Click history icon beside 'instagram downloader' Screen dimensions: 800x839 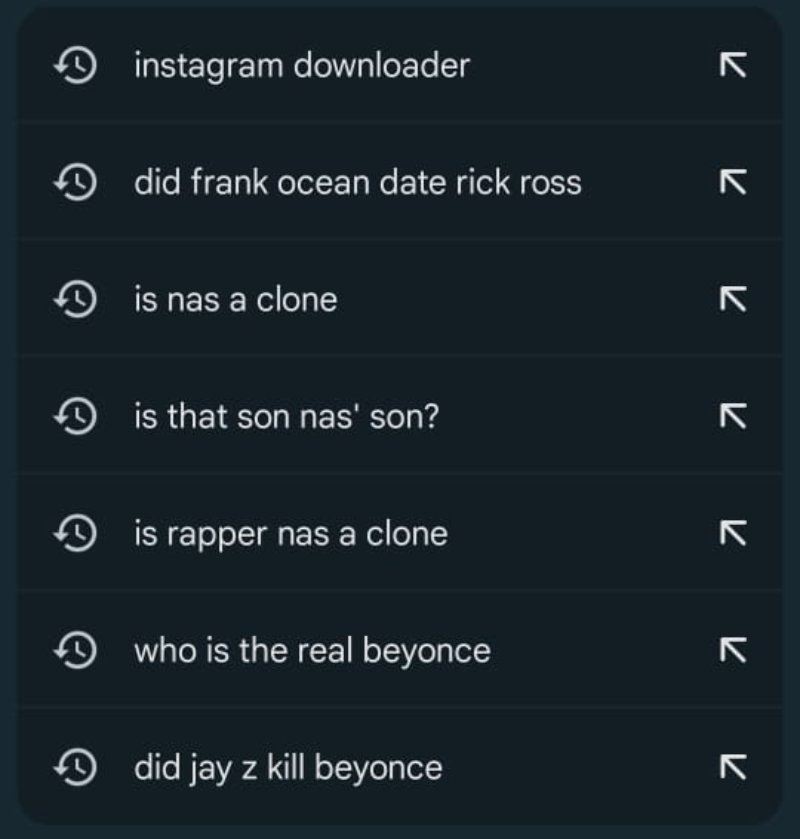[x=76, y=66]
